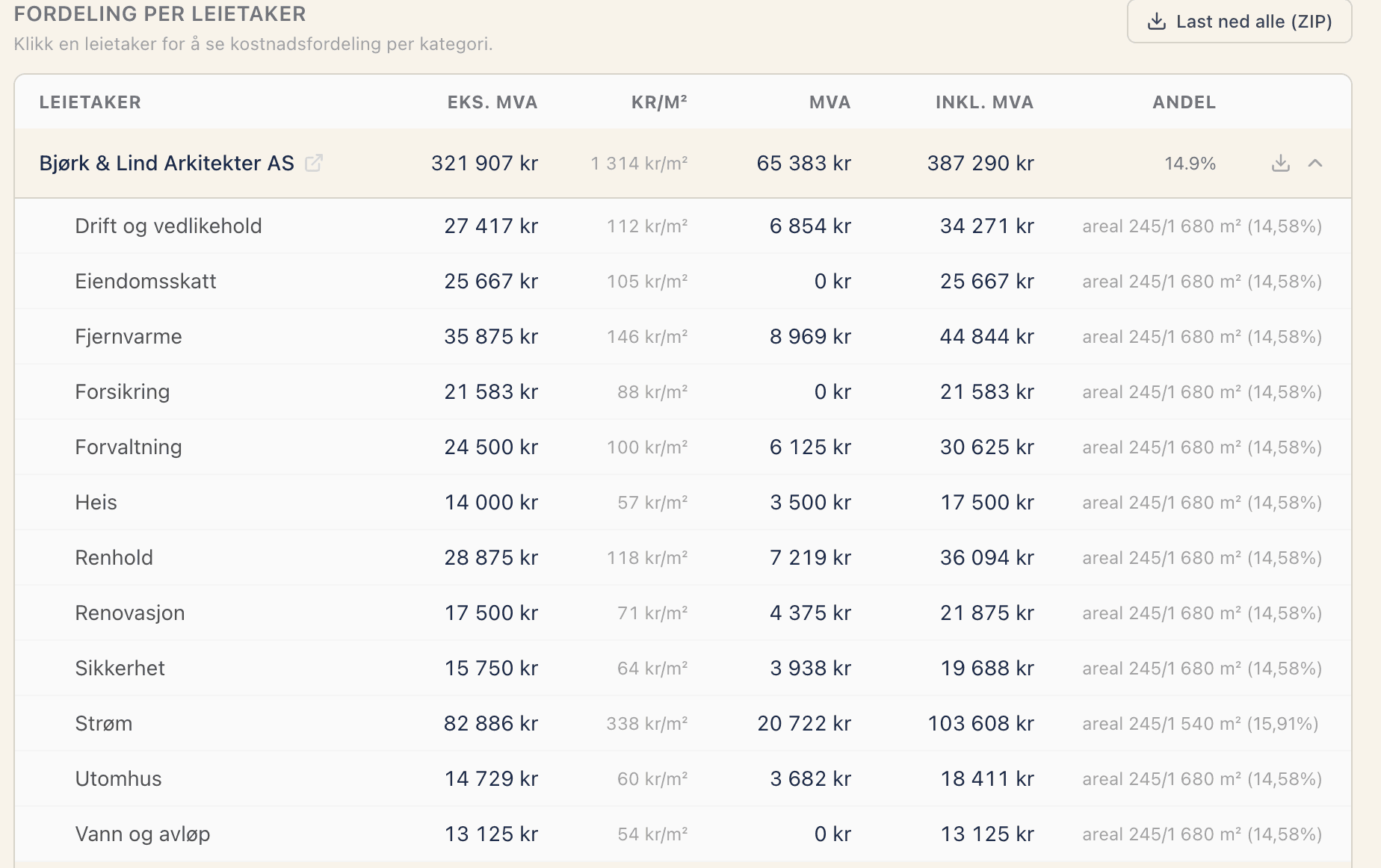Select the Drift og vedlikehold row

tap(683, 226)
